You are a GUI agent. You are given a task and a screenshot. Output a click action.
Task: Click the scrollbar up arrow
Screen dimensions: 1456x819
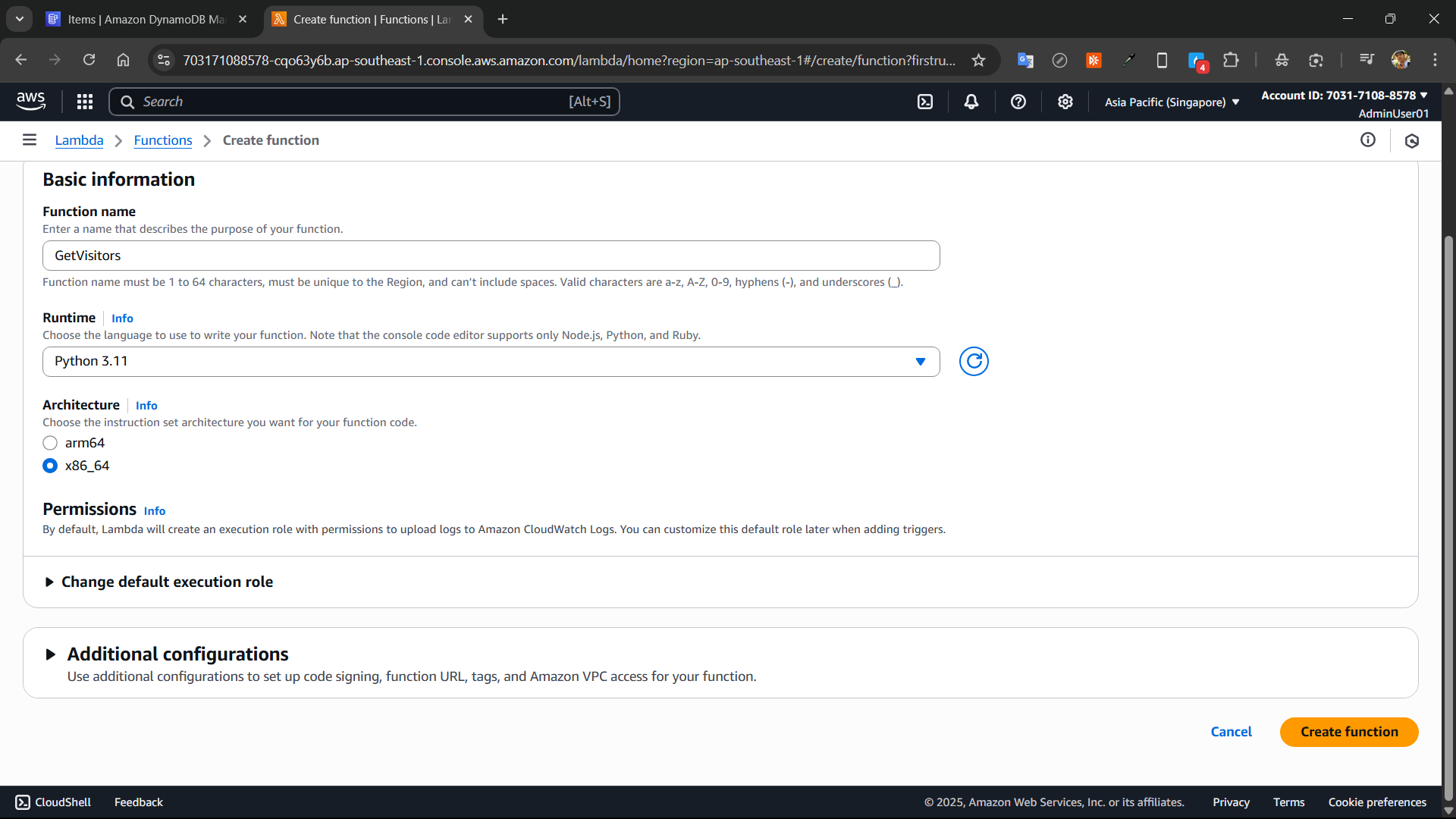1448,91
